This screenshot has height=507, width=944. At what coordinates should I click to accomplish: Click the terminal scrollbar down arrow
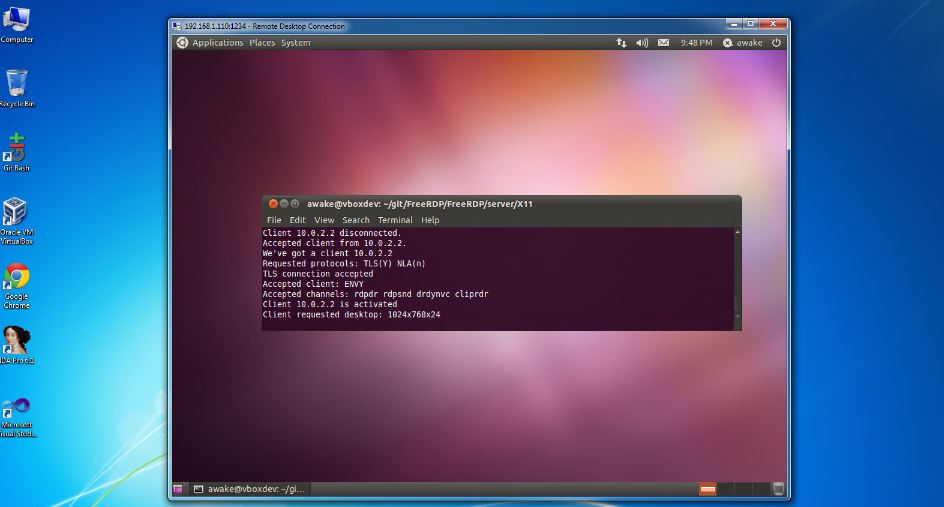pyautogui.click(x=738, y=317)
